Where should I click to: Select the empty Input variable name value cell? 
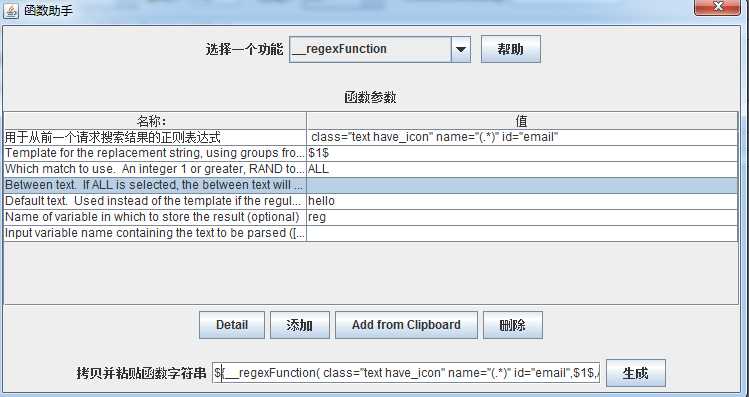pyautogui.click(x=522, y=233)
